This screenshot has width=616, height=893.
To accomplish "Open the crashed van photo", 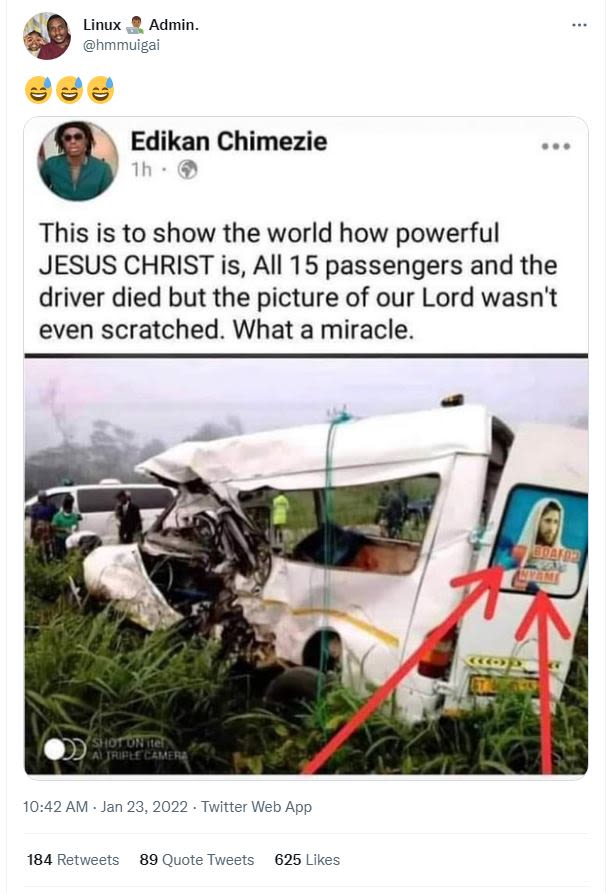I will pos(306,565).
